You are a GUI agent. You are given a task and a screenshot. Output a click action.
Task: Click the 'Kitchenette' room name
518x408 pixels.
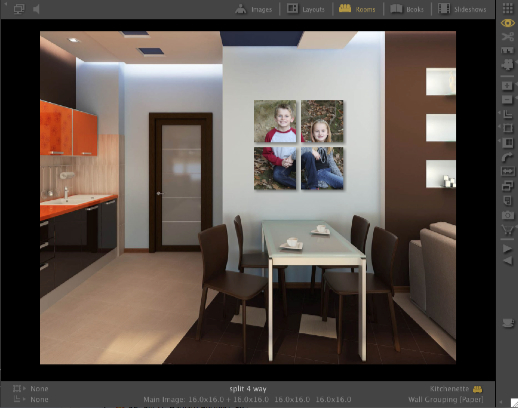pyautogui.click(x=449, y=389)
